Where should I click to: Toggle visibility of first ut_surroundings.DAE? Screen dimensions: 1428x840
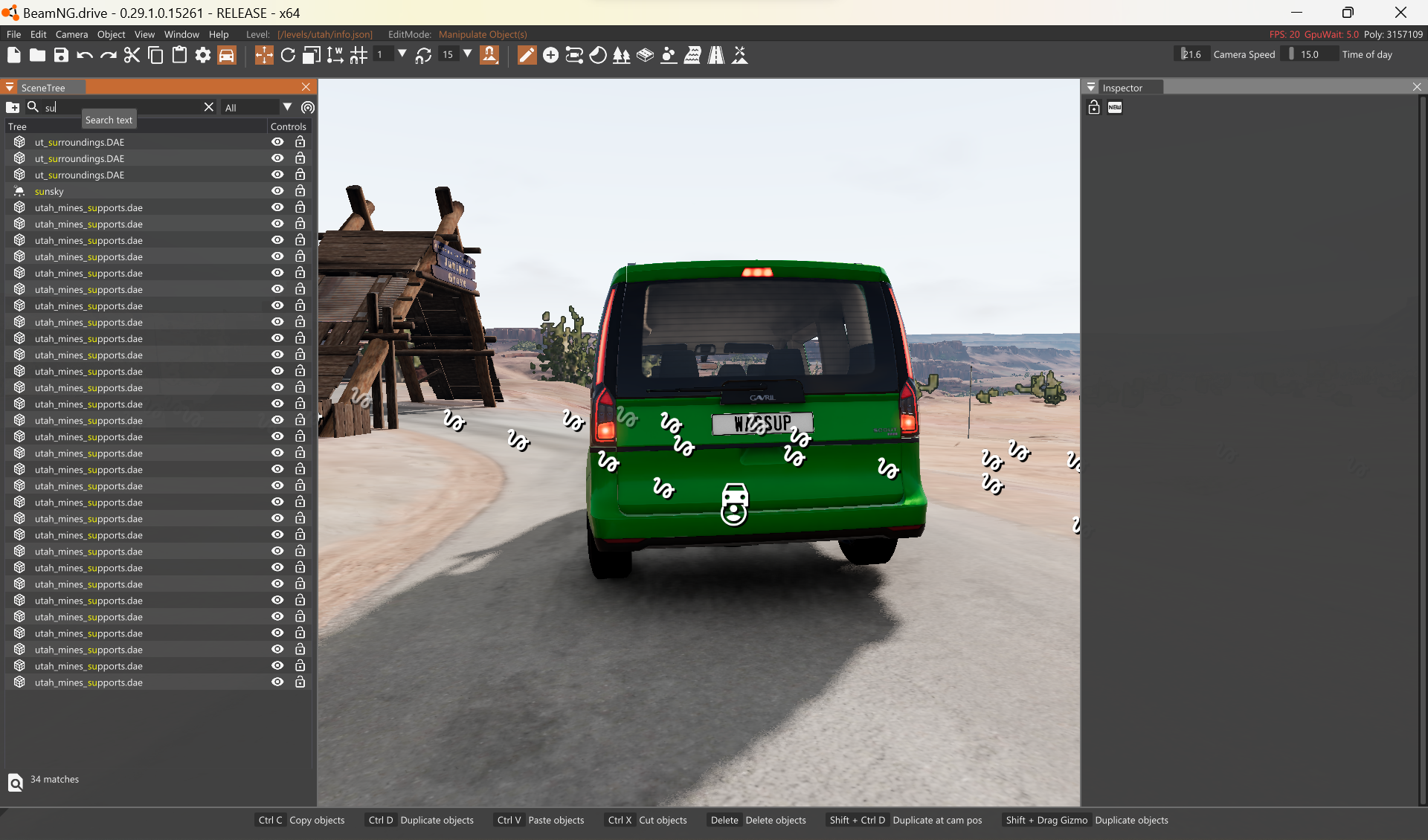point(277,142)
